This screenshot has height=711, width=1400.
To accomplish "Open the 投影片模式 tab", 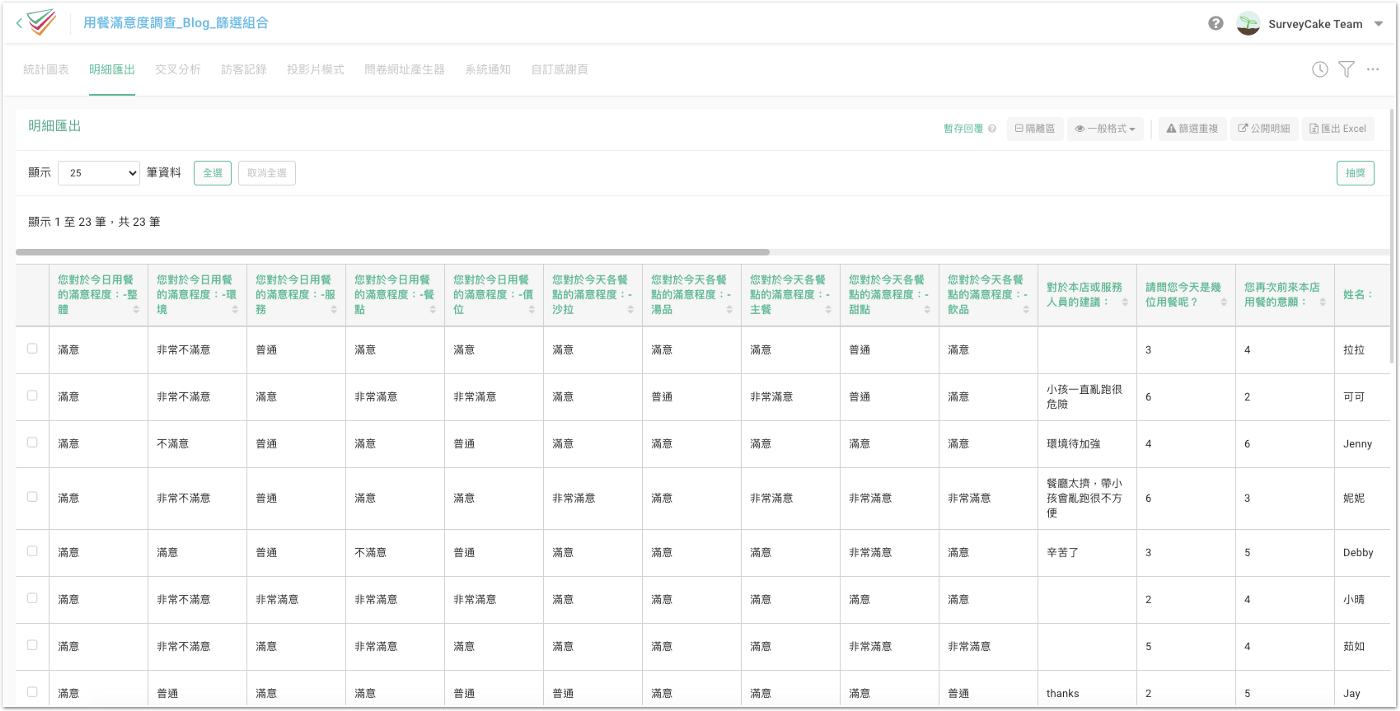I will click(x=315, y=70).
